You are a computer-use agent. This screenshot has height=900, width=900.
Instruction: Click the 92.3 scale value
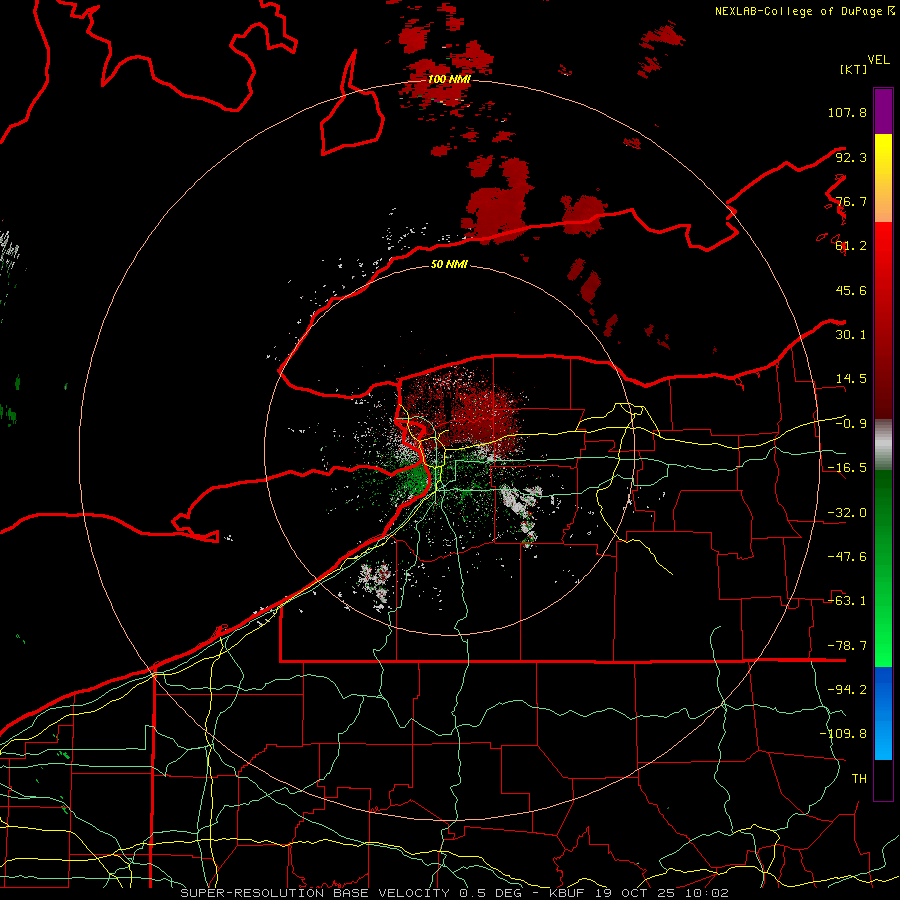851,157
